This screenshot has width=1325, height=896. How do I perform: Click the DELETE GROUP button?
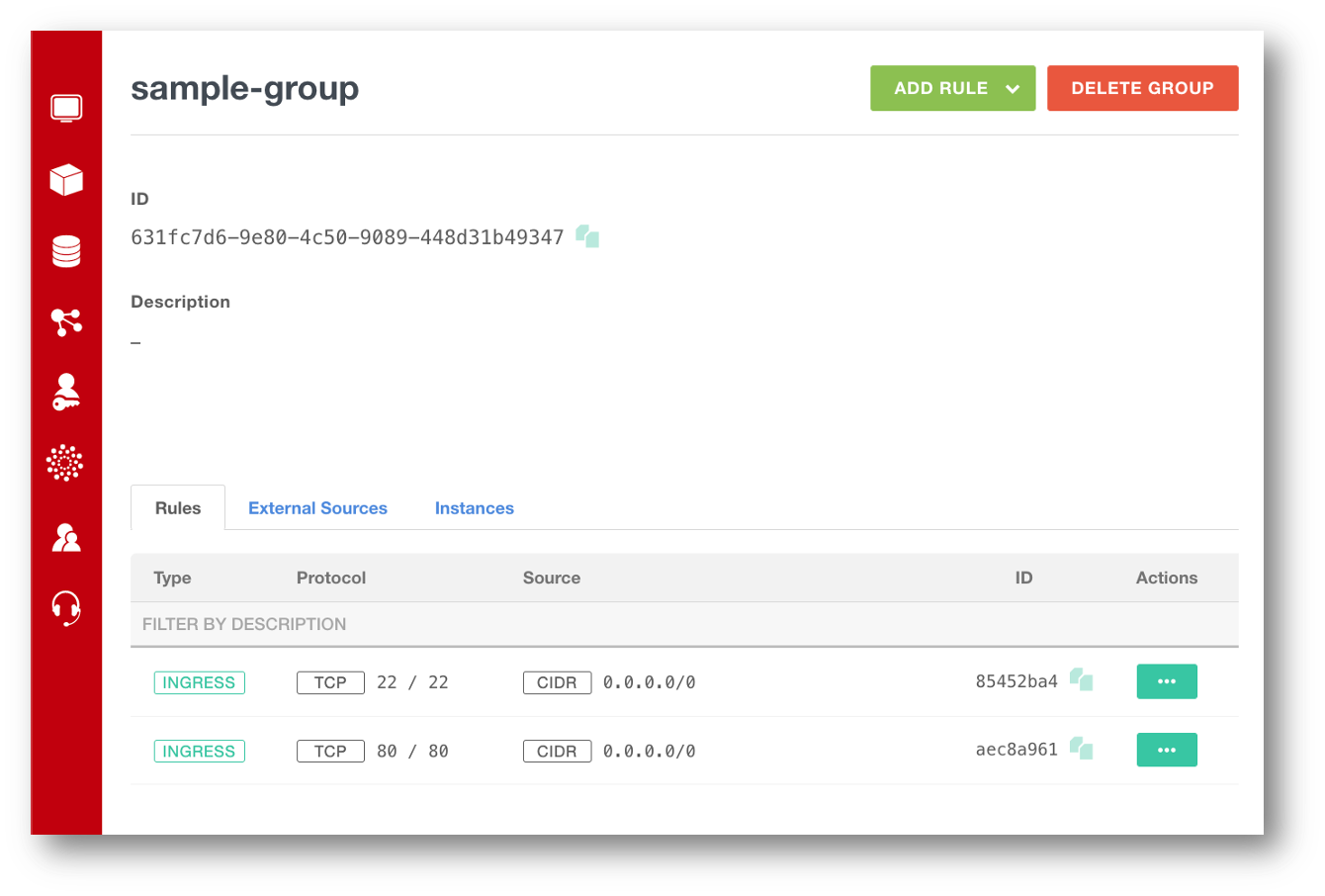click(x=1142, y=88)
